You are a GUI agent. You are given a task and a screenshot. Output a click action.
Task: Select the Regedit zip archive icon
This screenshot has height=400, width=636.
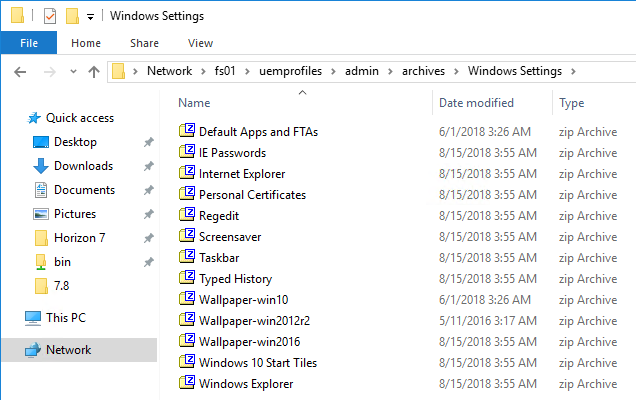(x=187, y=215)
